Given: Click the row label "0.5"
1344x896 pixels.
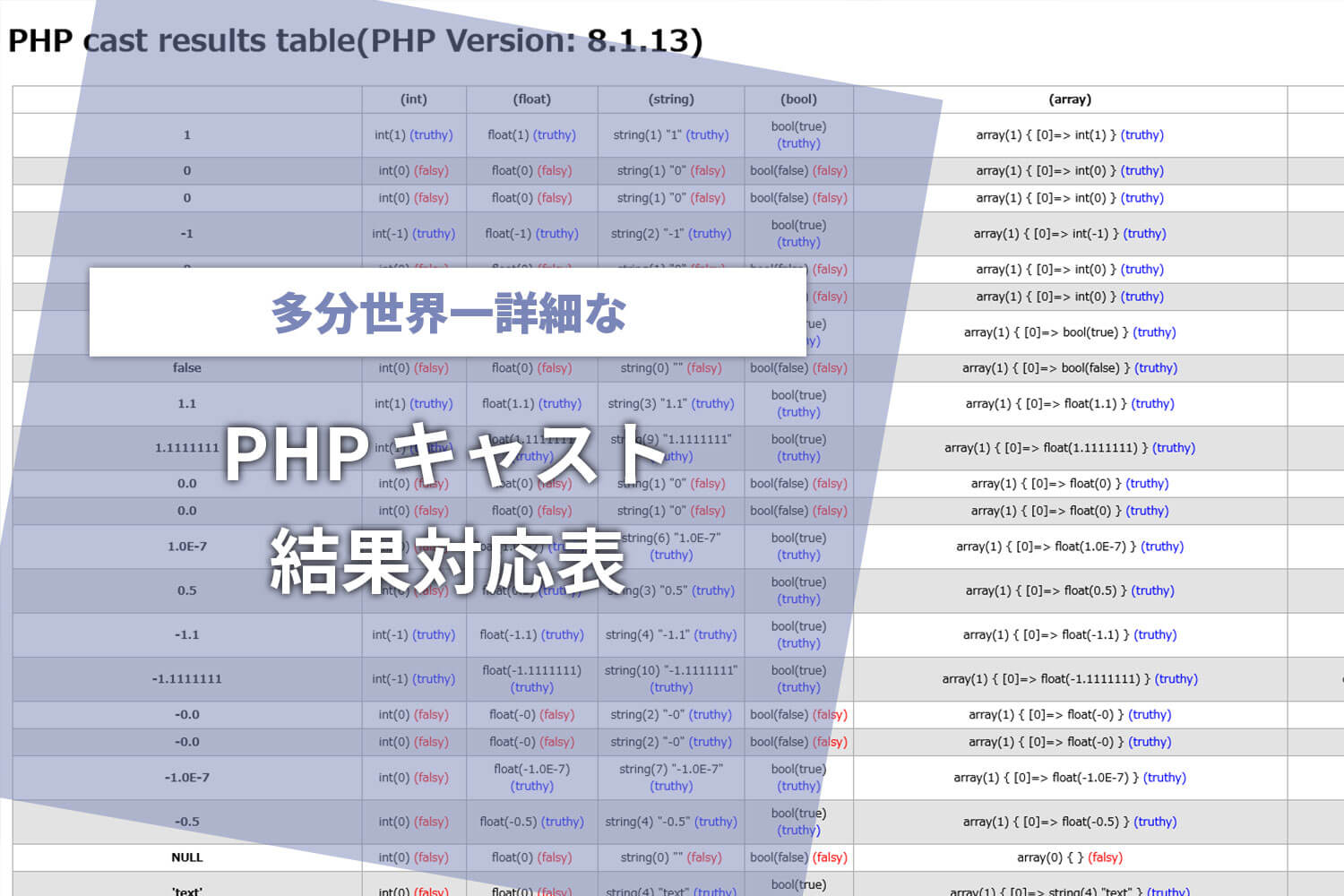Looking at the screenshot, I should (x=187, y=590).
